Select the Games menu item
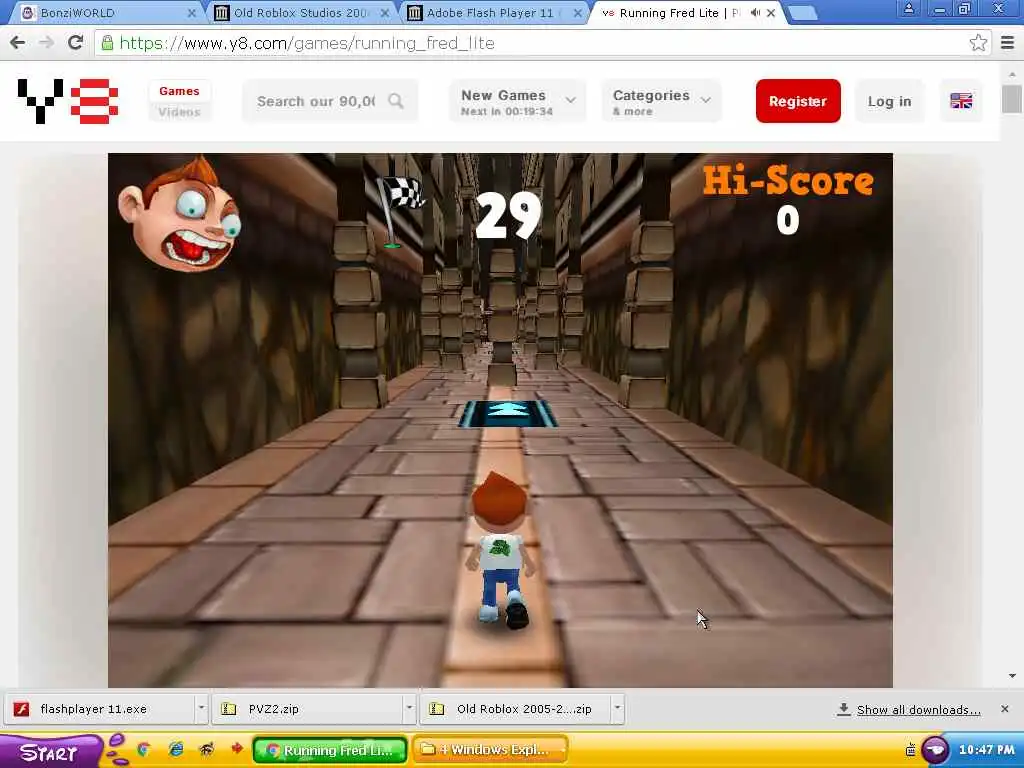This screenshot has width=1024, height=768. [x=179, y=91]
